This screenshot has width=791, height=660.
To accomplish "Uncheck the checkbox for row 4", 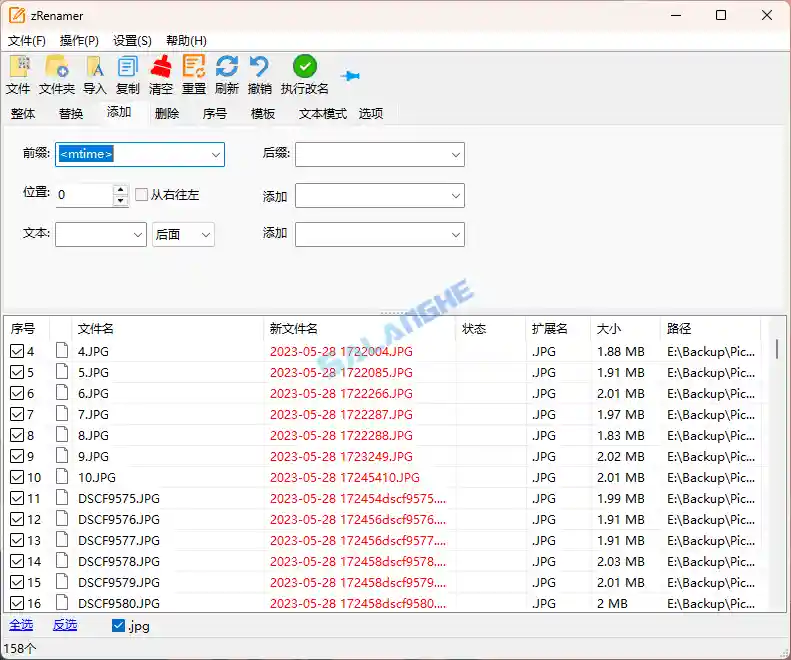I will click(x=17, y=351).
